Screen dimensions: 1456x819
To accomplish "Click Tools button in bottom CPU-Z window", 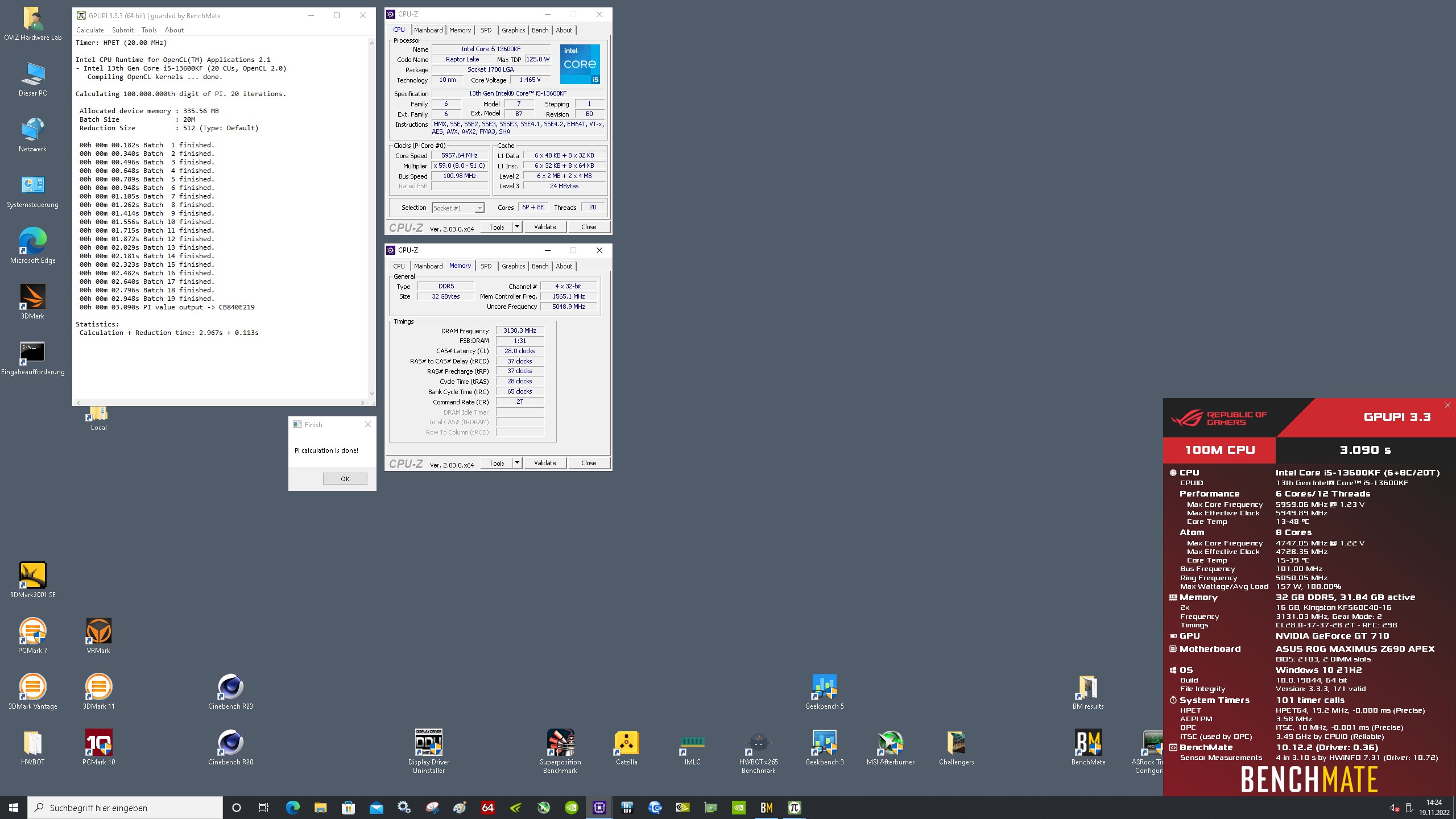I will [497, 463].
